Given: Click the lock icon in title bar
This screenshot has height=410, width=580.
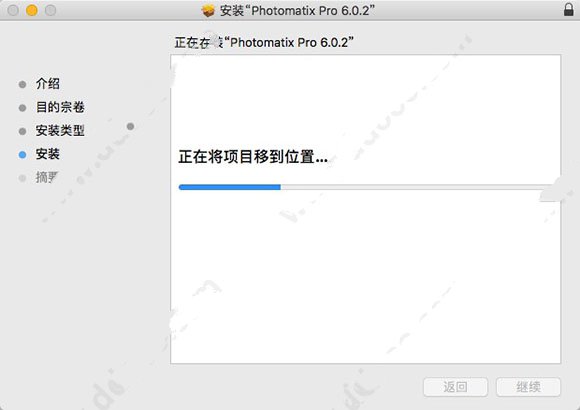Looking at the screenshot, I should pos(569,10).
